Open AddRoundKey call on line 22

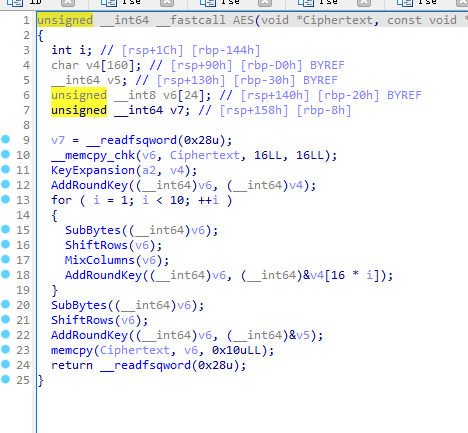[x=89, y=335]
